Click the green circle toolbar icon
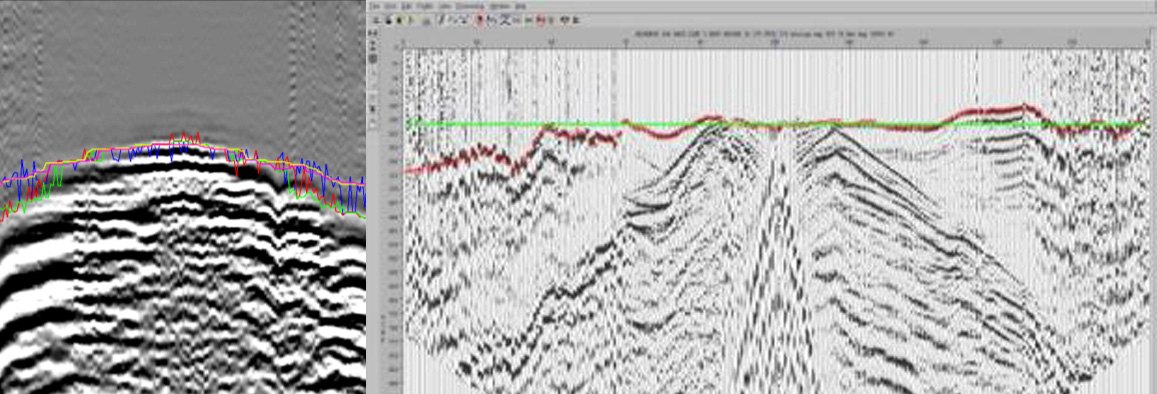This screenshot has height=394, width=1157. pos(399,20)
